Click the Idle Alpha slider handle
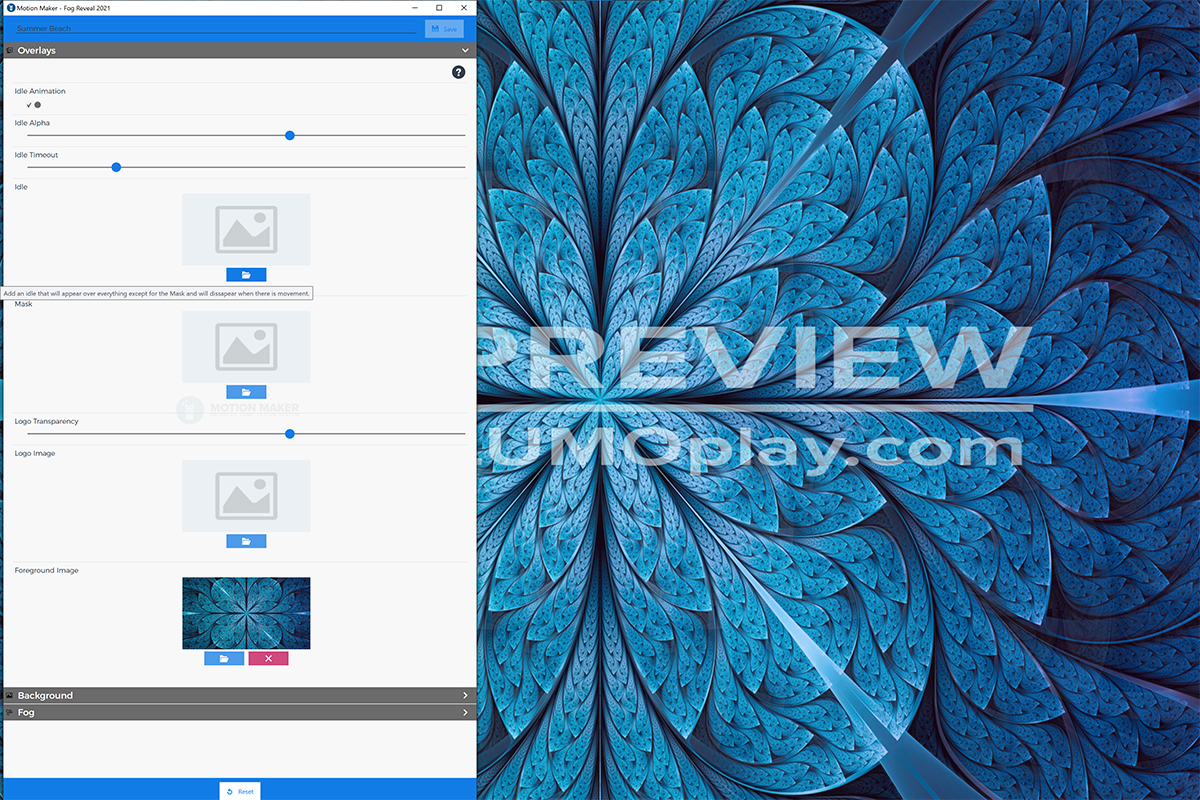Viewport: 1200px width, 800px height. (290, 135)
